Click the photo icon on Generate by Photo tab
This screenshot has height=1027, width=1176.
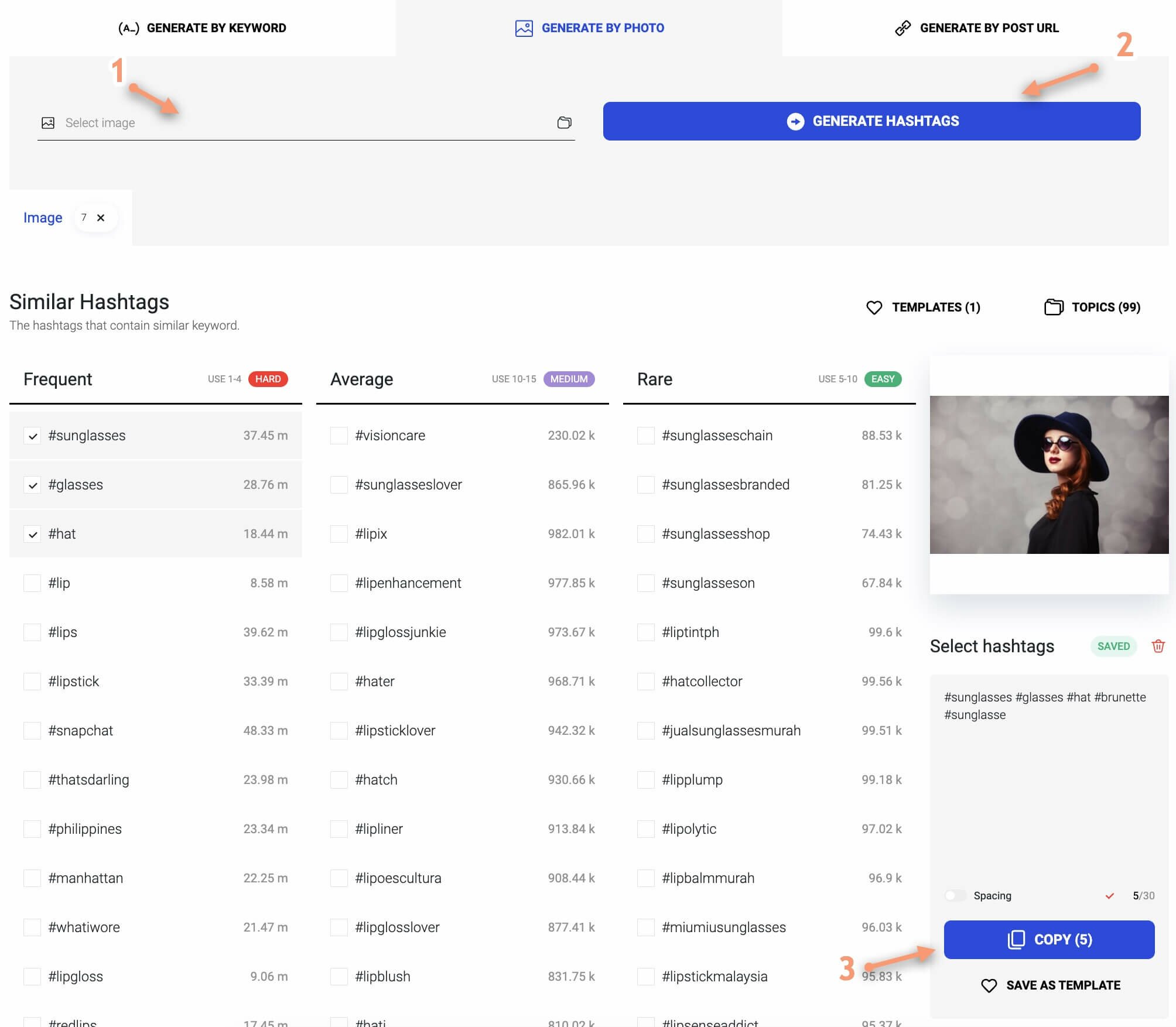coord(524,28)
